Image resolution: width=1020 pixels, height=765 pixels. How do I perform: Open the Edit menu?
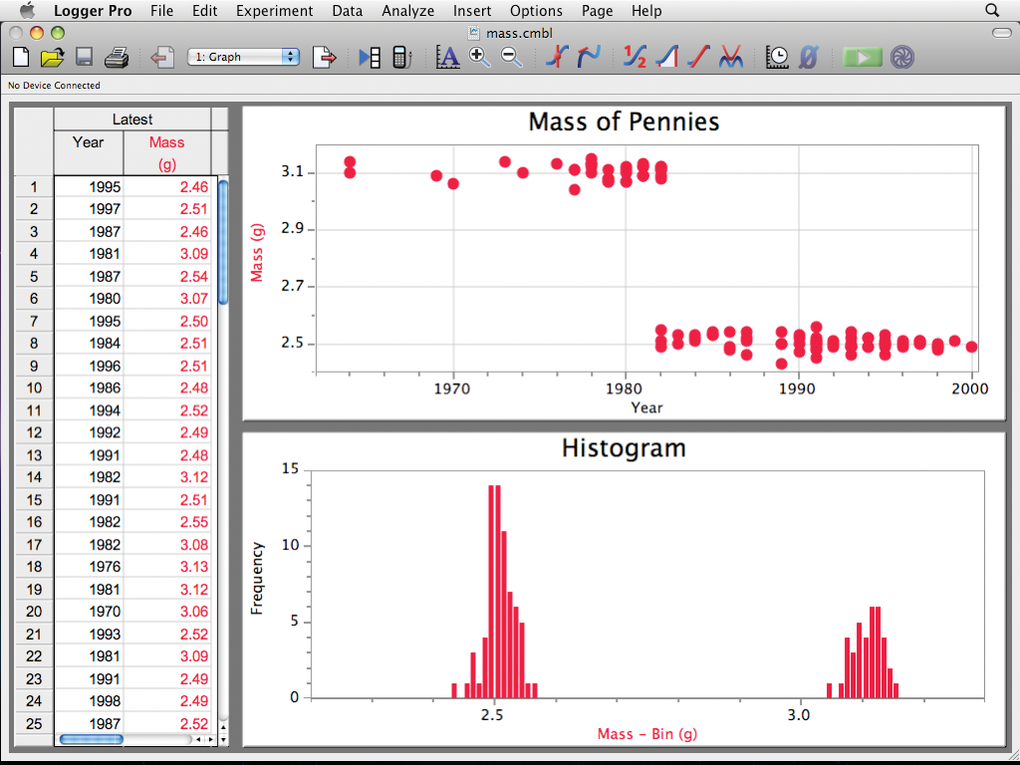205,11
